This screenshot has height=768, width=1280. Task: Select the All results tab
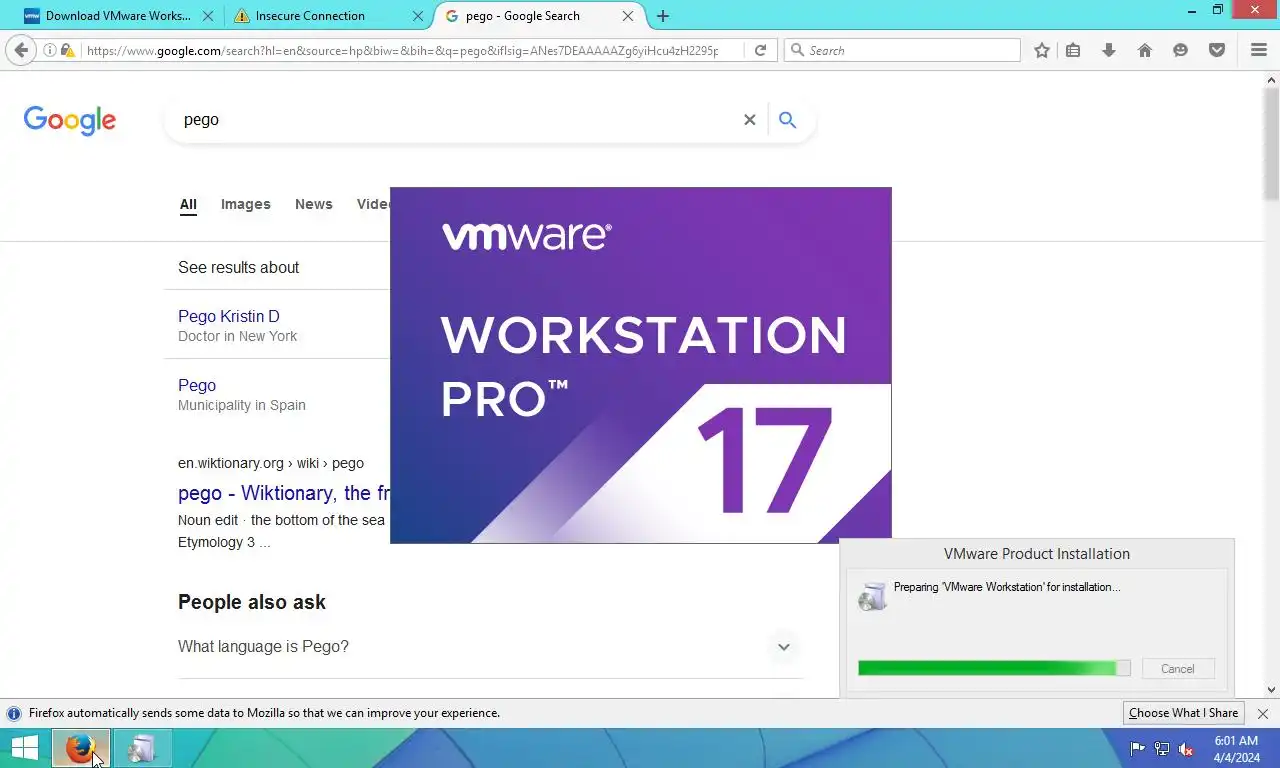(x=188, y=204)
